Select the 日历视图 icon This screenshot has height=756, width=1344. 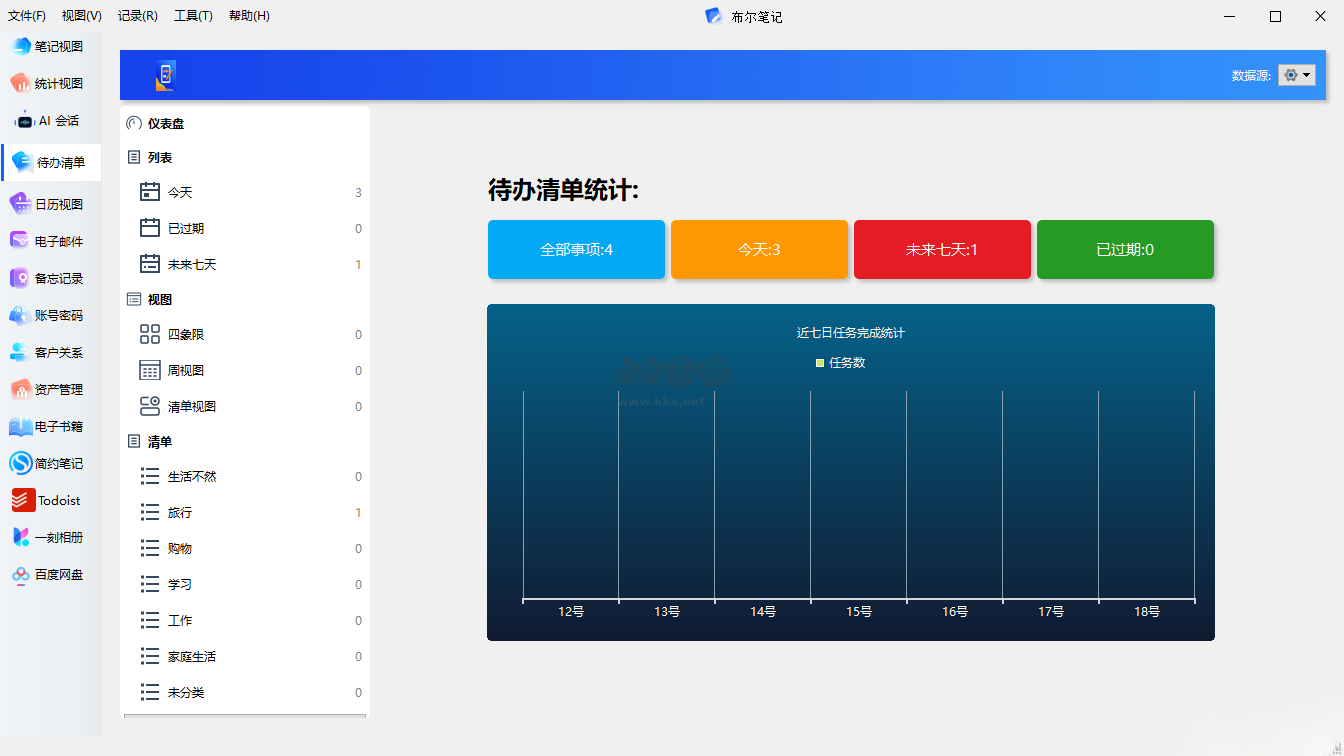point(21,204)
